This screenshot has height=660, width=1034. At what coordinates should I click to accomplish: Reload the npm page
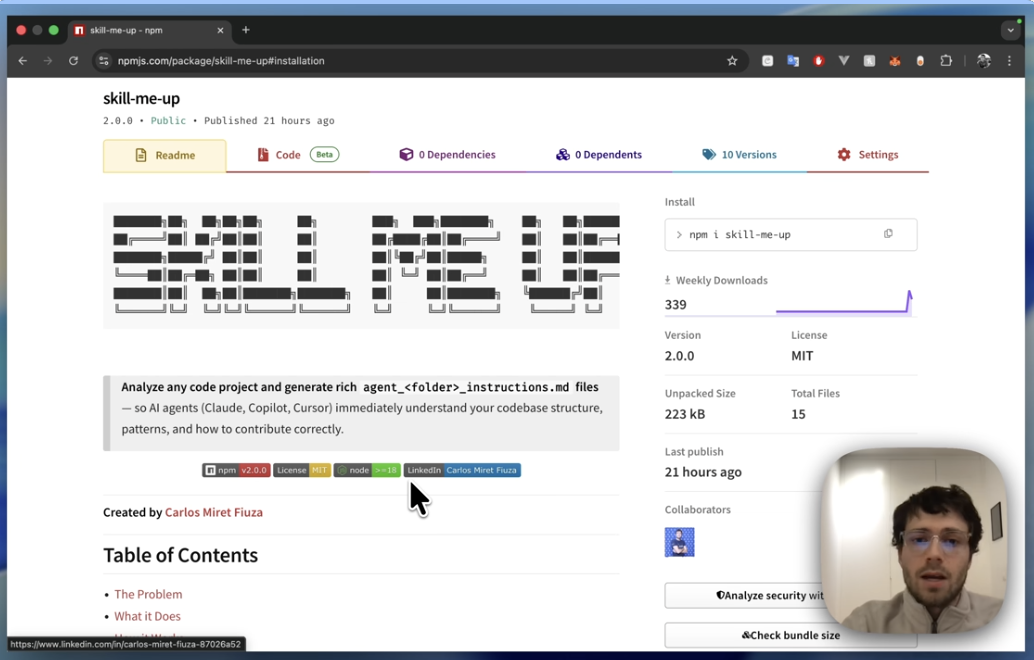pos(73,61)
